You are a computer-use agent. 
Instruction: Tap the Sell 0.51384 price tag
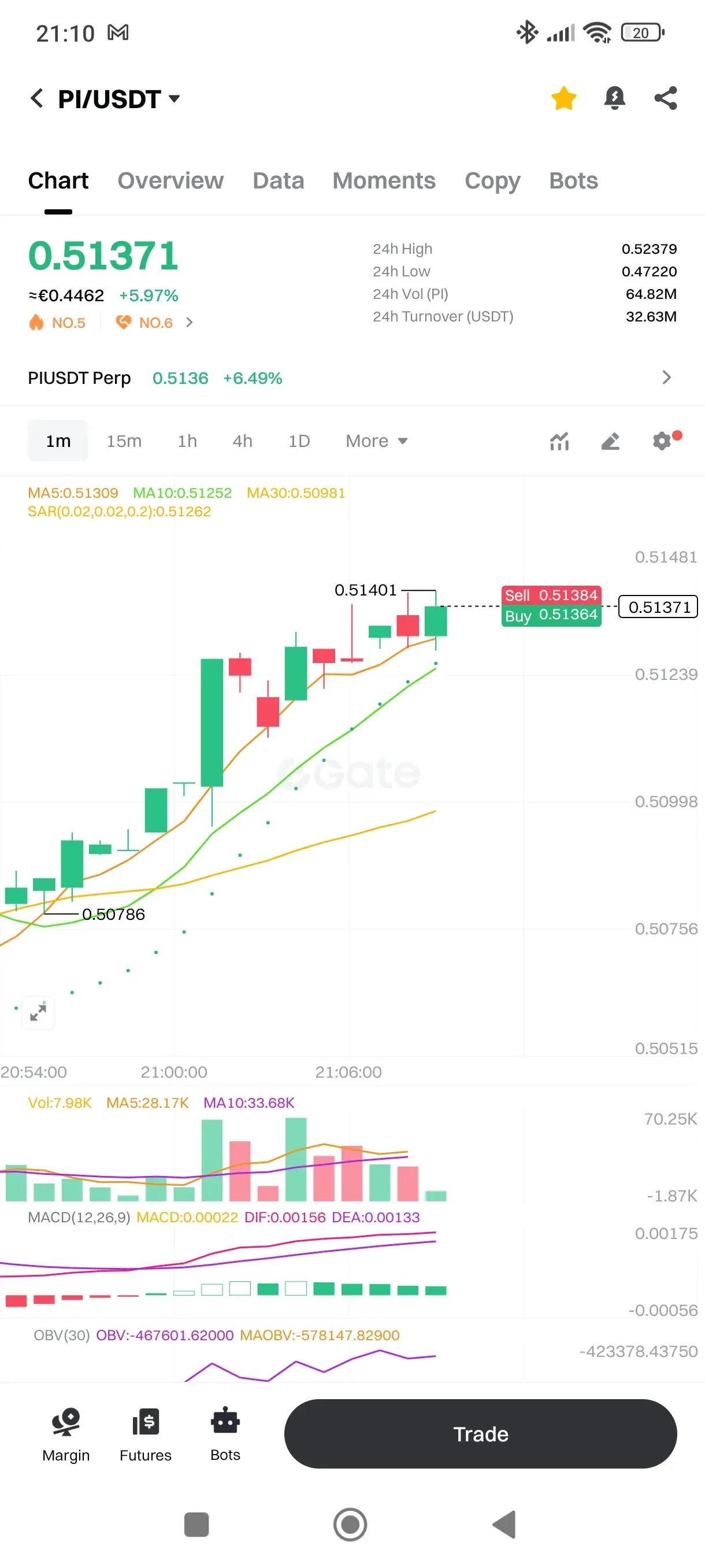click(x=551, y=596)
